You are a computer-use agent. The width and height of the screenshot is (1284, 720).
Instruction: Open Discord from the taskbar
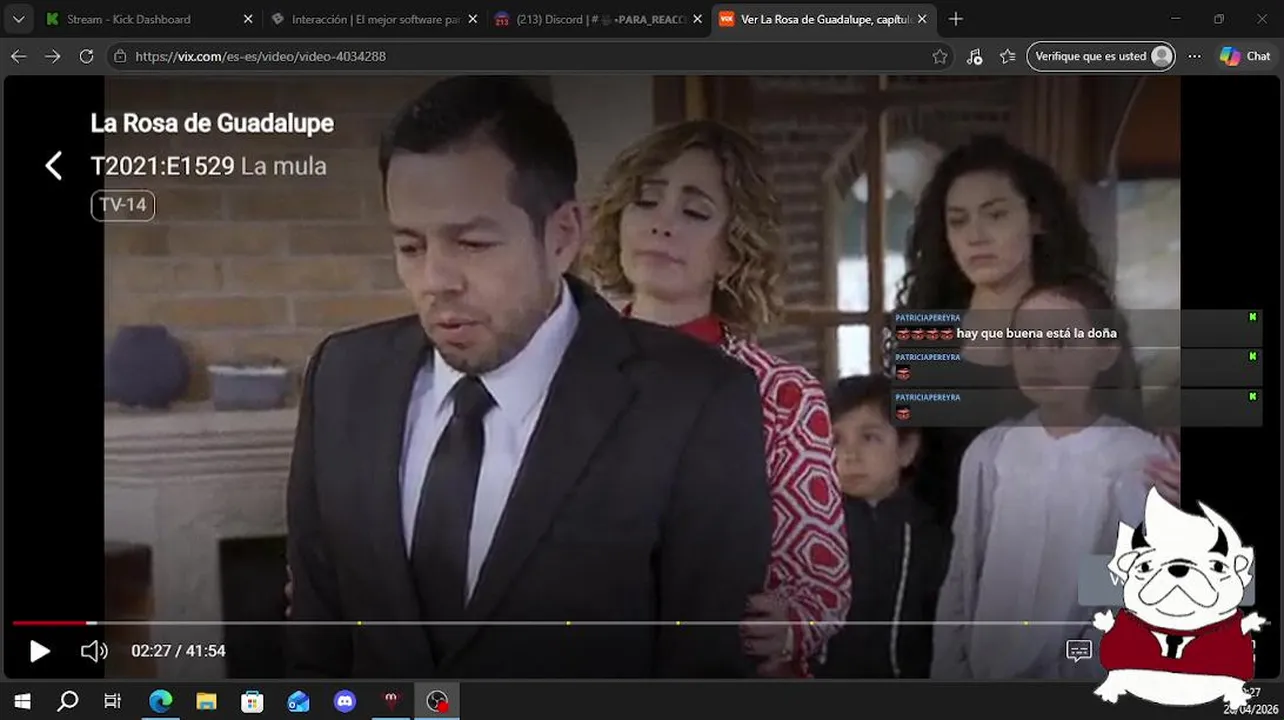click(345, 701)
